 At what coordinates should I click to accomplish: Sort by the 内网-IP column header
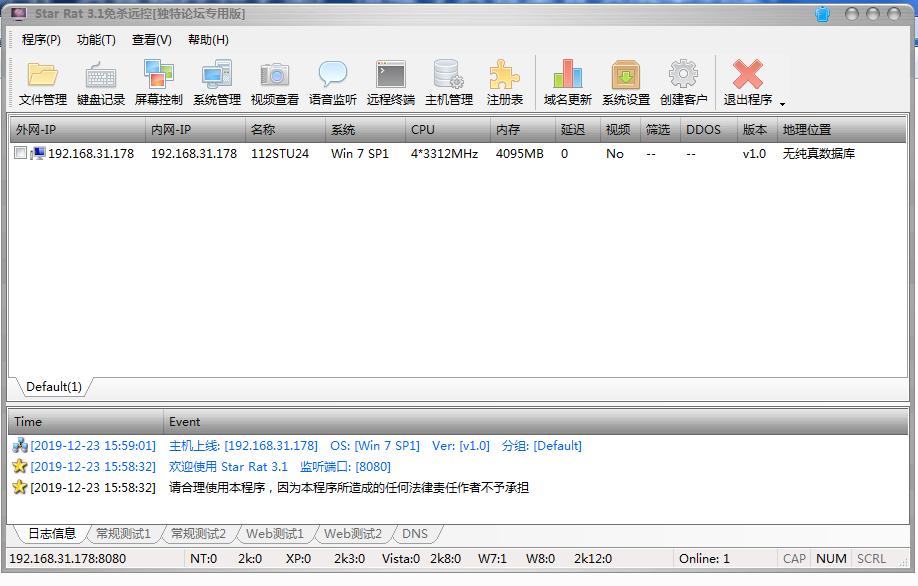(x=196, y=129)
